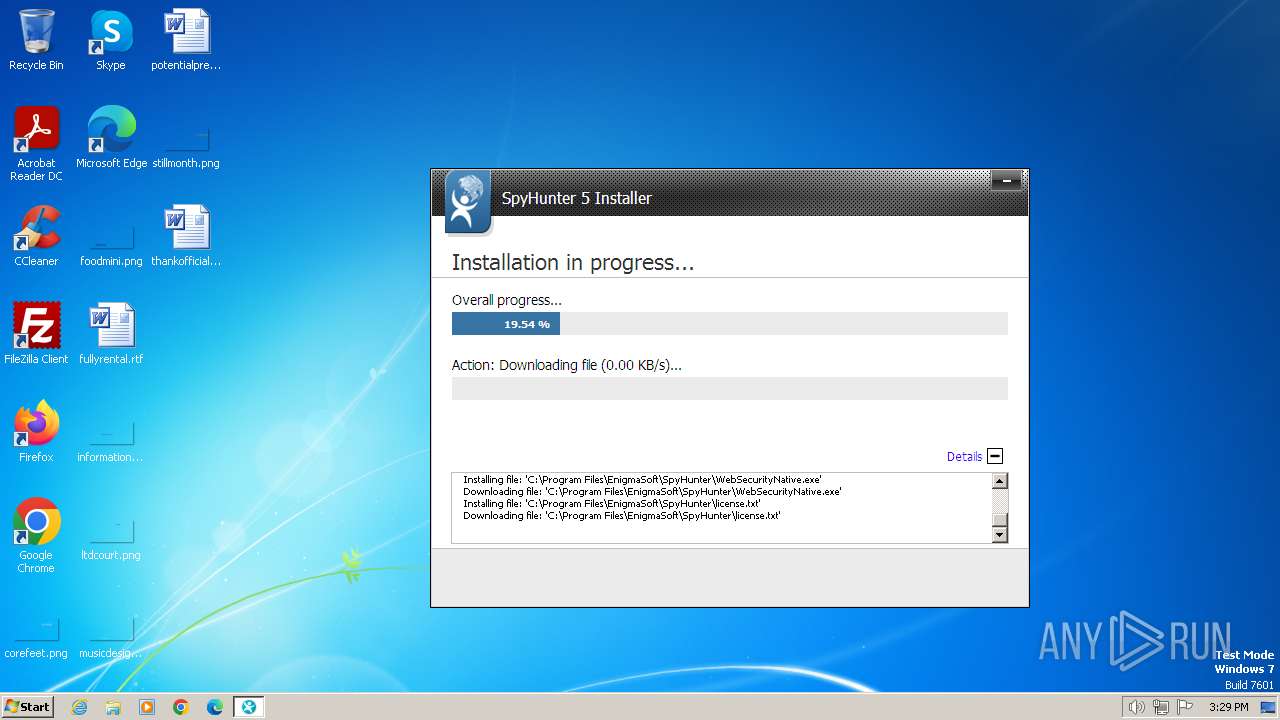Click the log line 'Installing file: license.txt'

pyautogui.click(x=612, y=504)
